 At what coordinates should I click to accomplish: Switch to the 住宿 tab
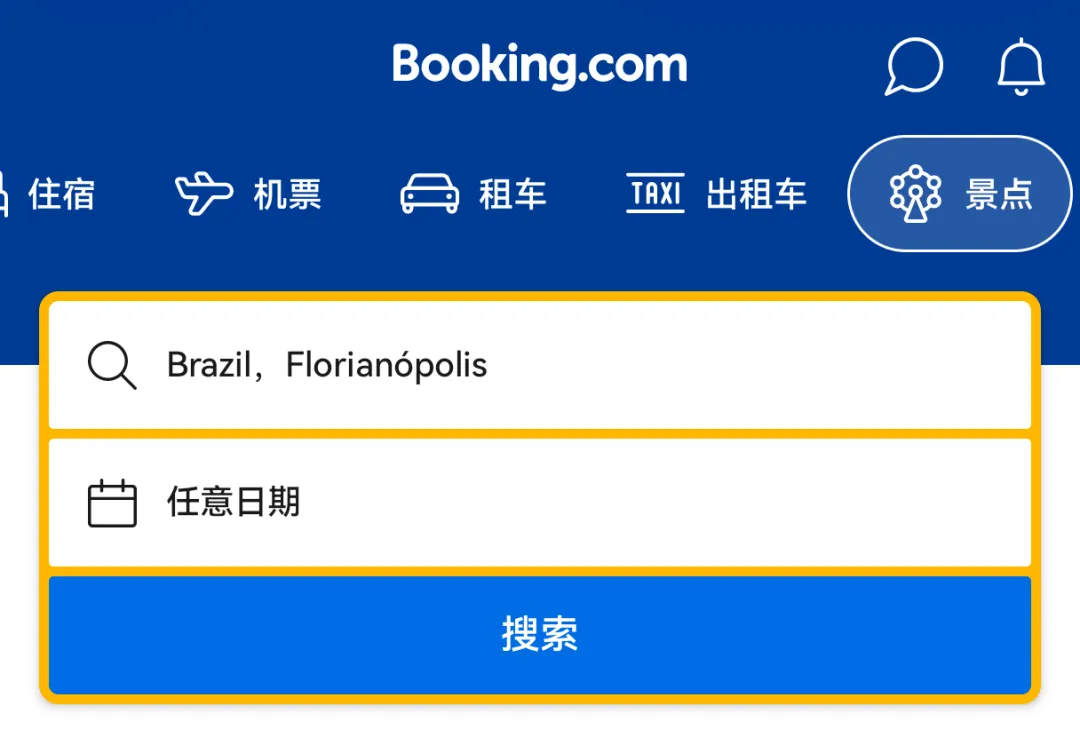click(x=61, y=194)
